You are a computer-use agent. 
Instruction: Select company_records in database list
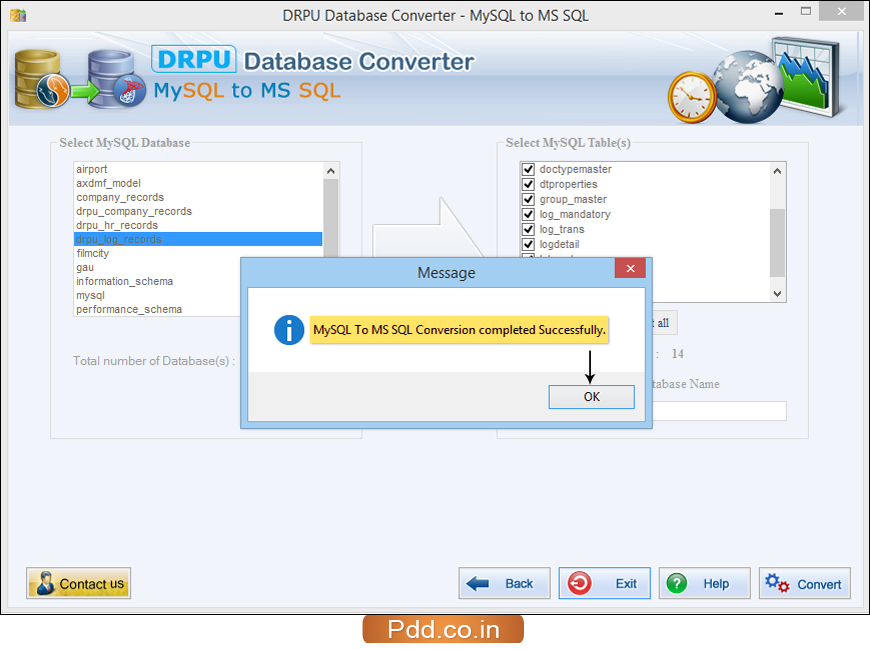pos(198,197)
